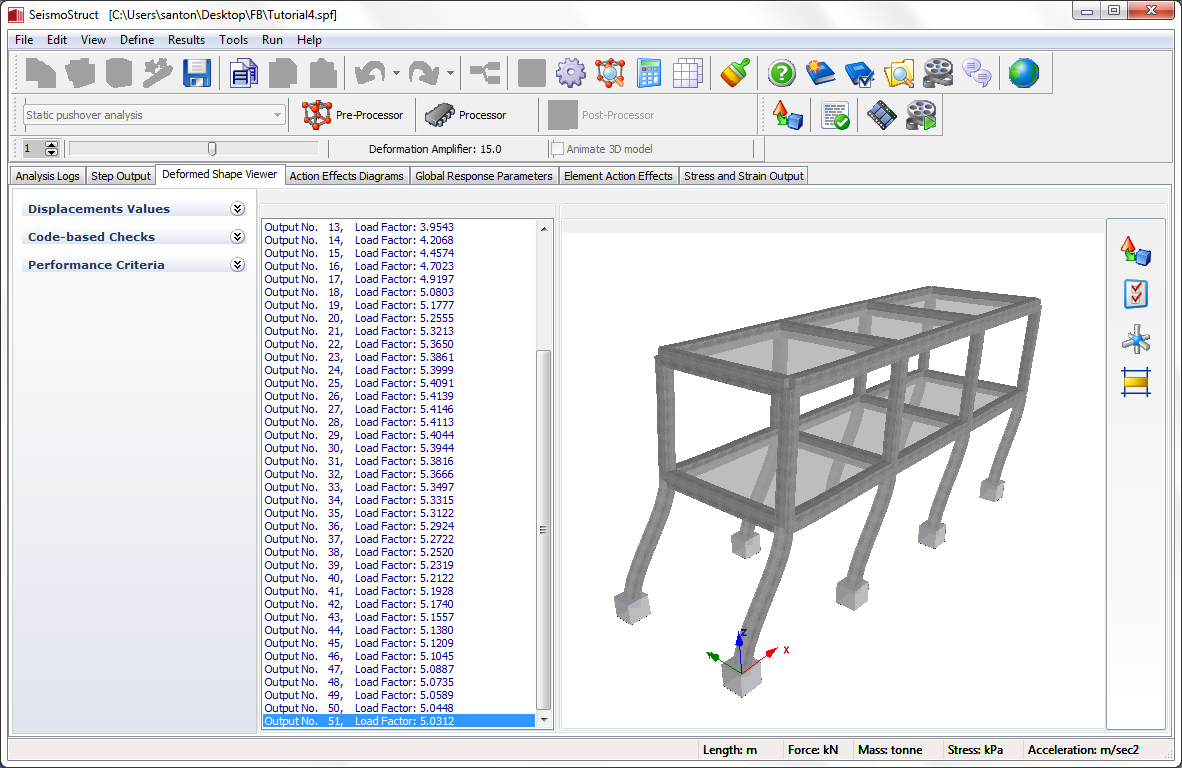The width and height of the screenshot is (1182, 768).
Task: Click the calculator icon in the toolbar
Action: coord(649,73)
